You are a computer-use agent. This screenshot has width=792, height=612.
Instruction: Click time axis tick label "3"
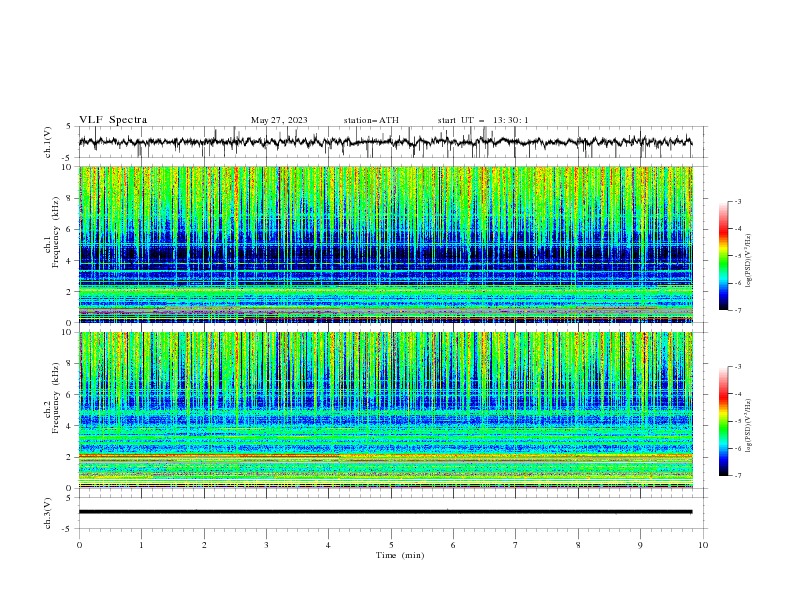[x=266, y=545]
